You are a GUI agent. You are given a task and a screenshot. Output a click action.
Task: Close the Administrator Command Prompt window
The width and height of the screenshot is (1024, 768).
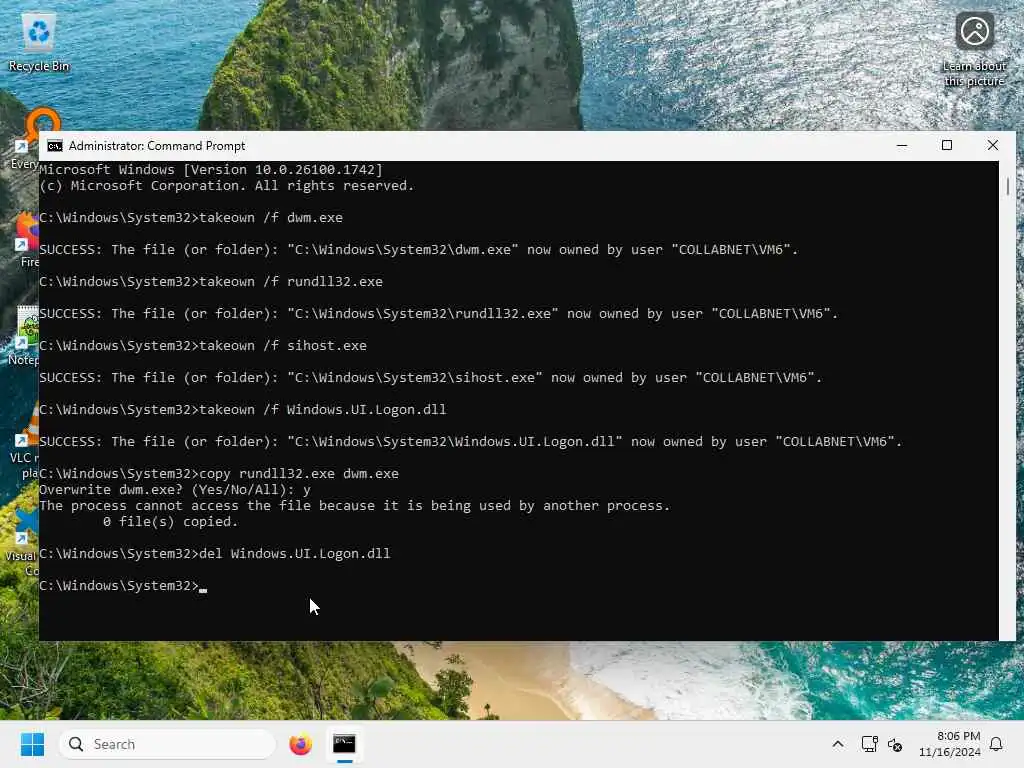(993, 146)
